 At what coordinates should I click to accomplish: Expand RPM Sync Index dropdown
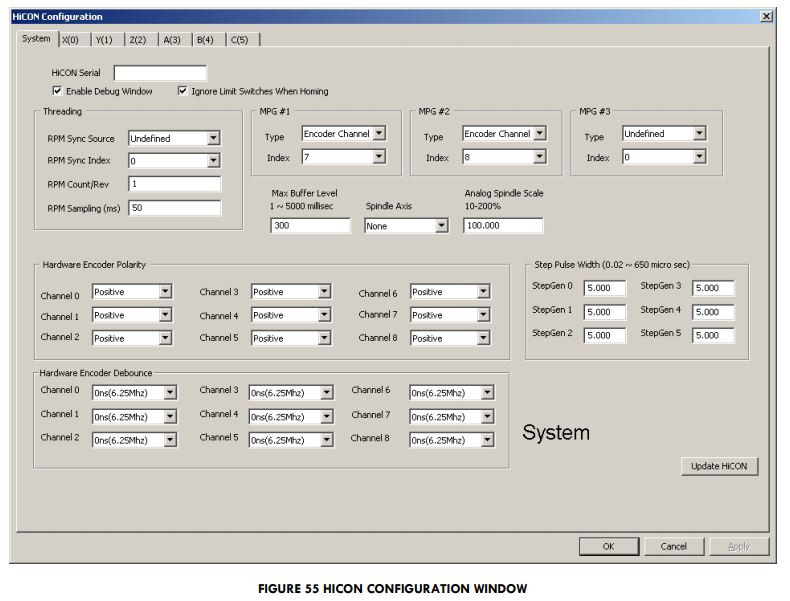coord(213,161)
